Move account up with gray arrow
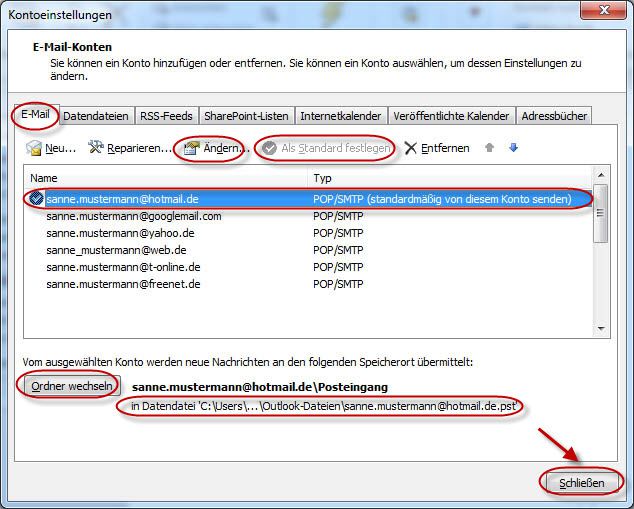The width and height of the screenshot is (634, 509). coord(489,148)
